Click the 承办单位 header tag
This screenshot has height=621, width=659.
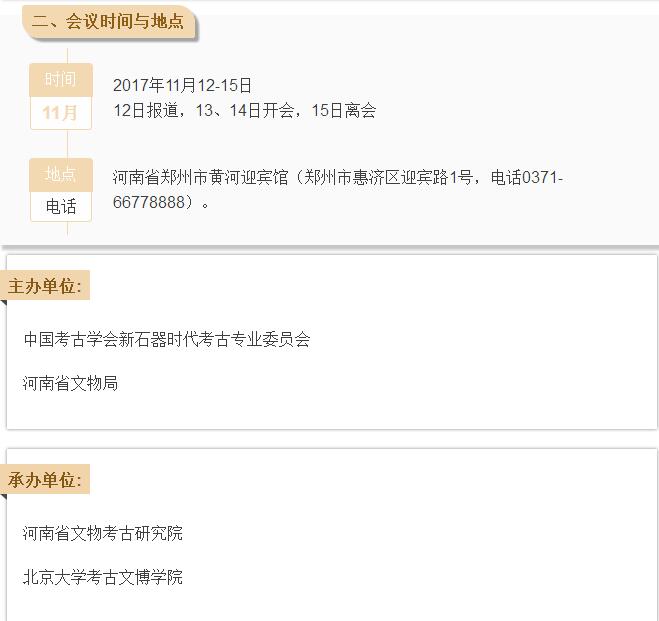[x=46, y=480]
